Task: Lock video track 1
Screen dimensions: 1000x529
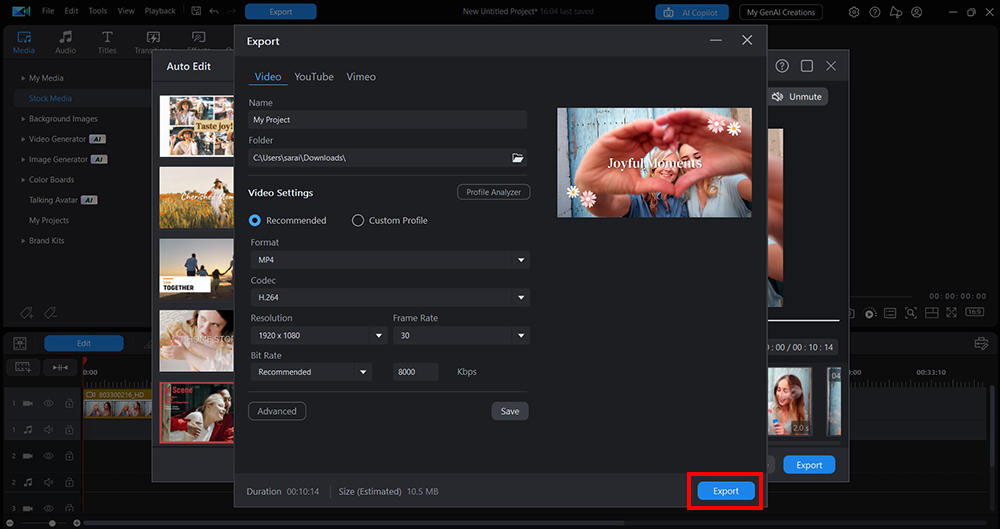Action: [x=69, y=403]
